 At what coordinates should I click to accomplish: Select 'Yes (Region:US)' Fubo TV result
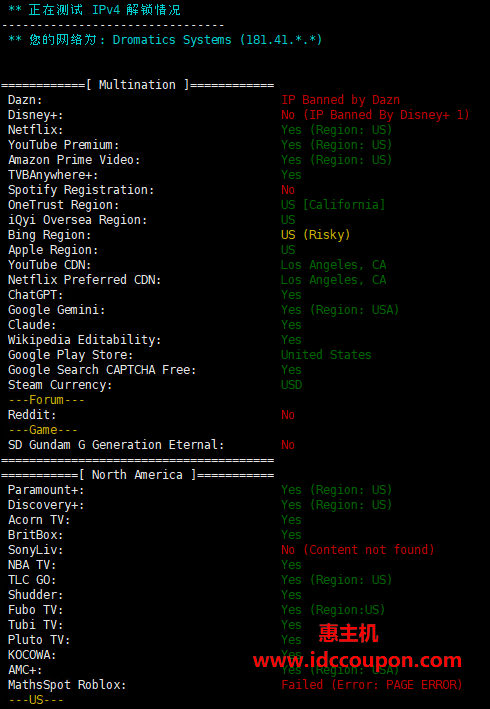point(333,610)
